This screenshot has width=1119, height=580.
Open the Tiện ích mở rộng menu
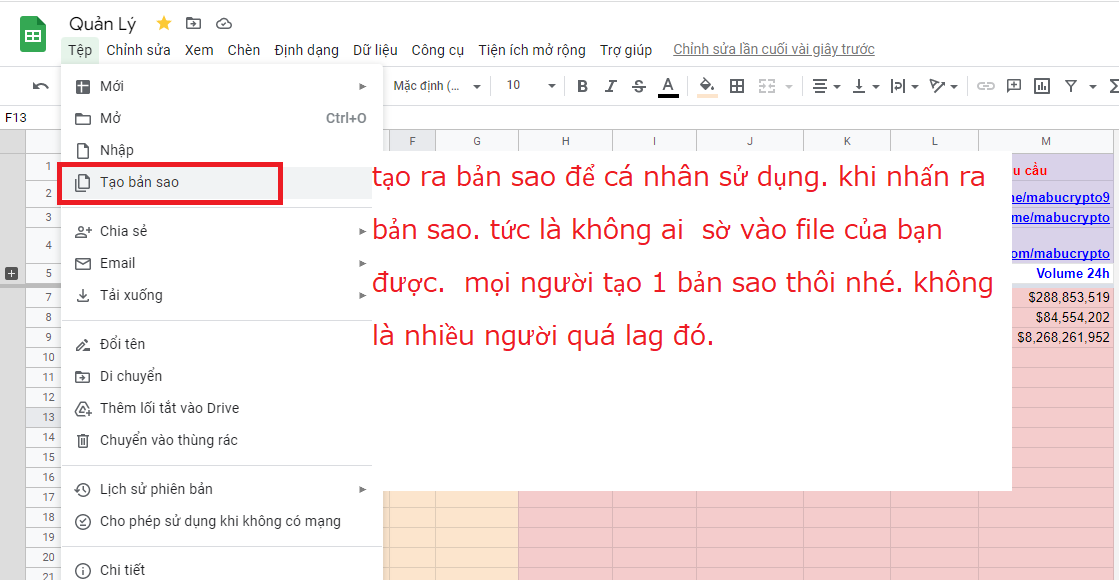tap(532, 50)
